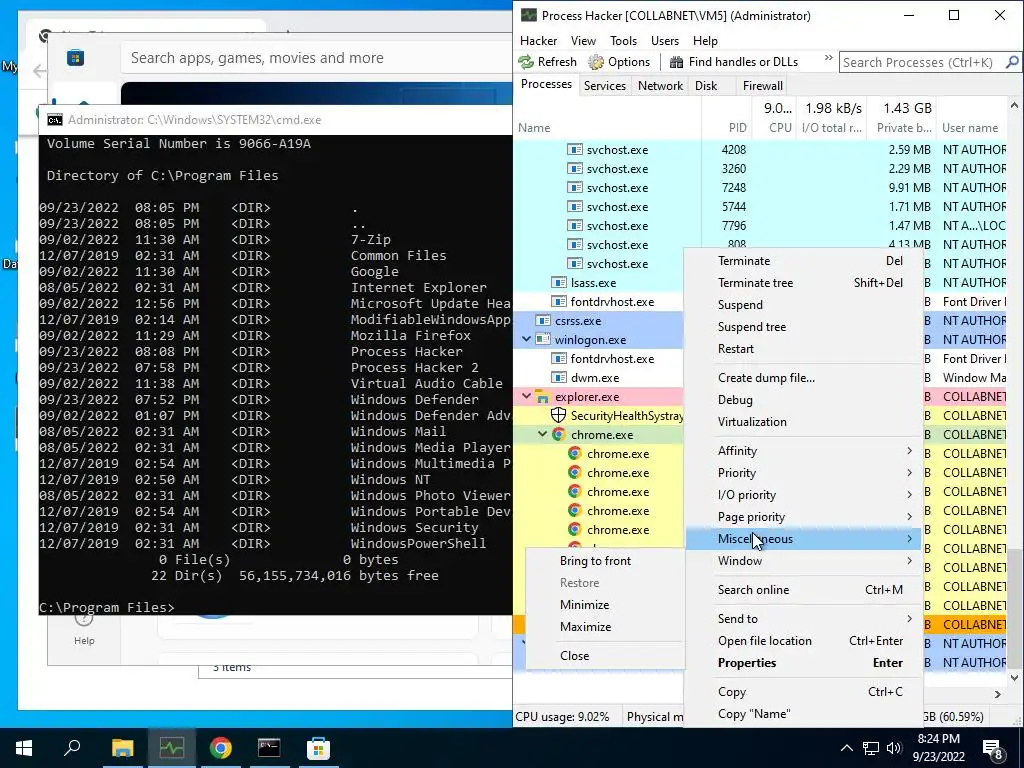Sort by the PID column header

[737, 128]
